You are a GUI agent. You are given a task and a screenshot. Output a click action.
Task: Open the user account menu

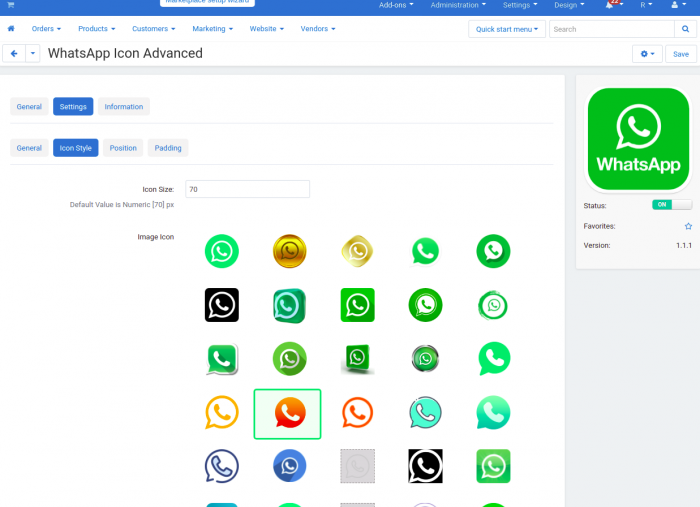coord(679,5)
